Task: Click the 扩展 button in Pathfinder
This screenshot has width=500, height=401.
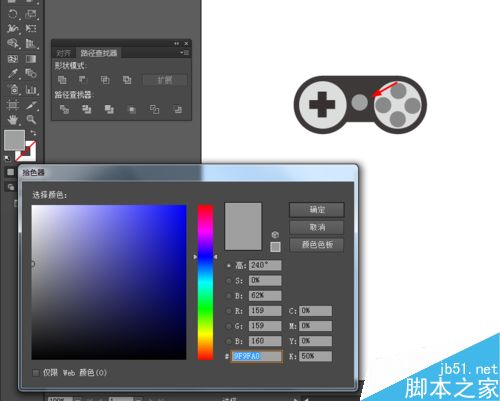Action: click(165, 80)
